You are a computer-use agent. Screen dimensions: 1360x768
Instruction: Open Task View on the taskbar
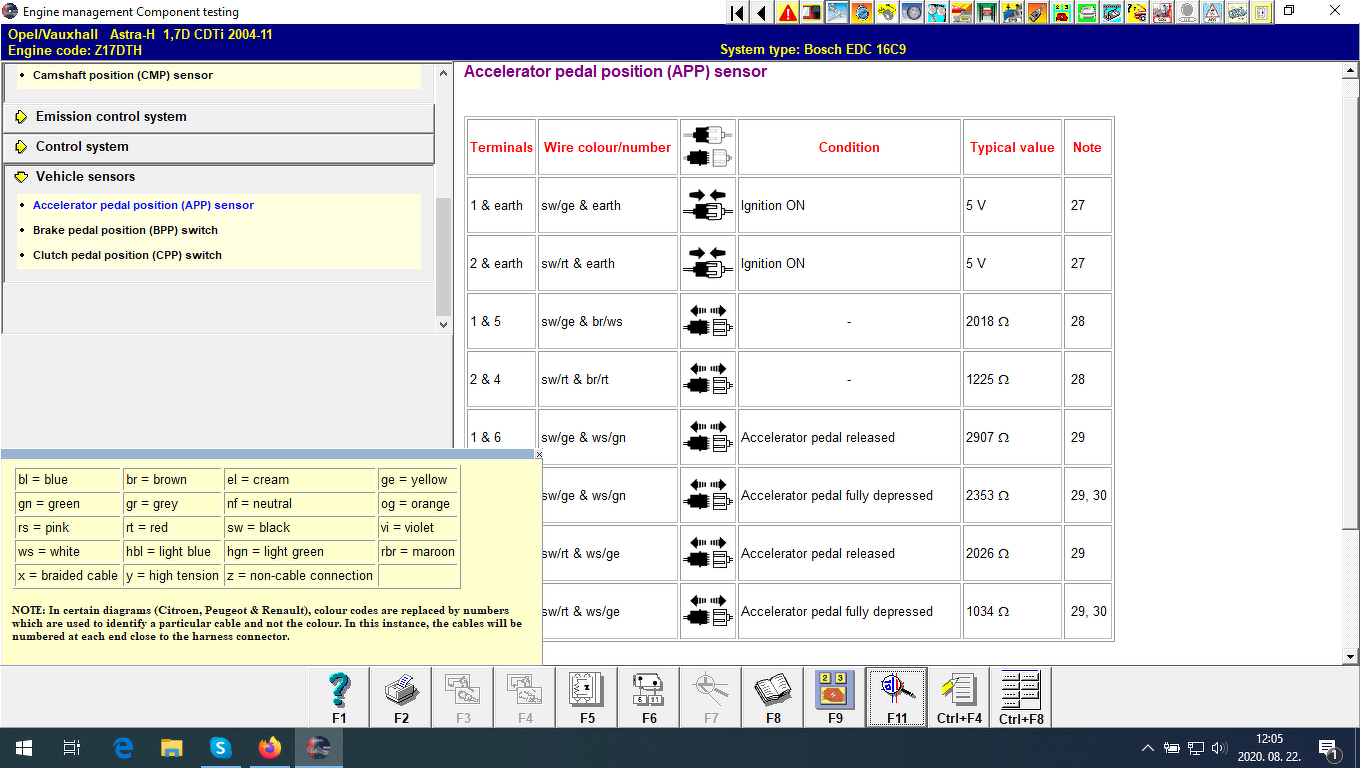[72, 748]
